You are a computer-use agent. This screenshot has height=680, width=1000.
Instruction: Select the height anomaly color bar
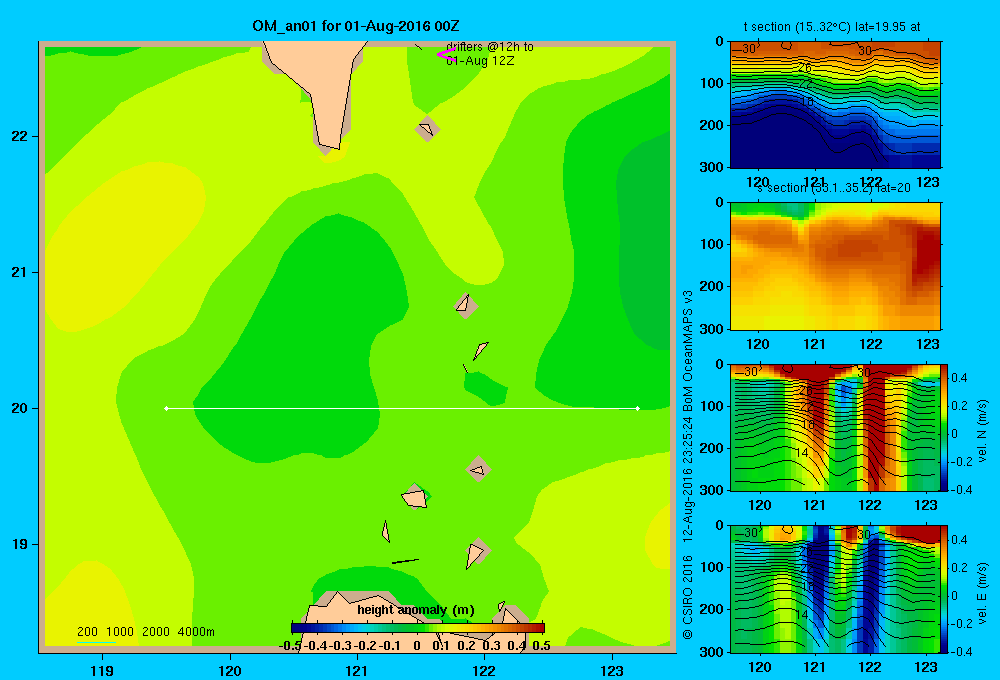418,628
